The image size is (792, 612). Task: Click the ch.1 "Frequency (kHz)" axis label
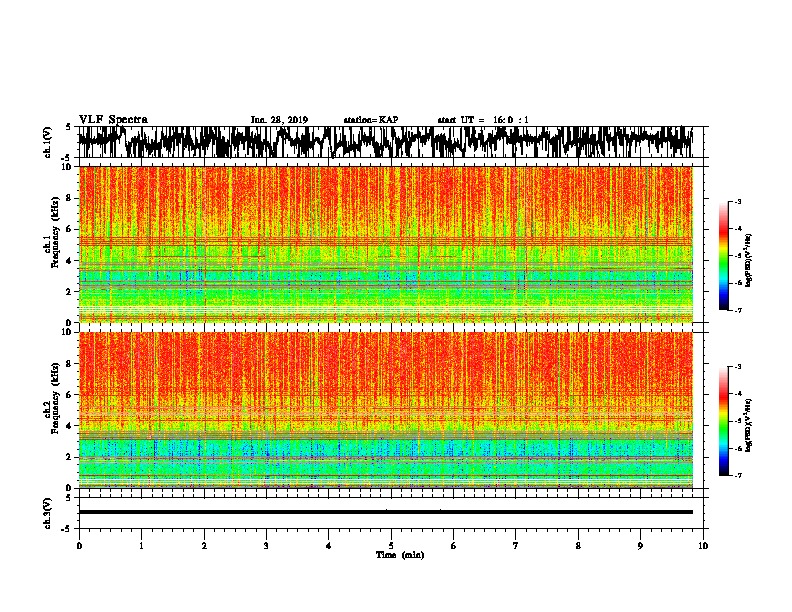55,233
